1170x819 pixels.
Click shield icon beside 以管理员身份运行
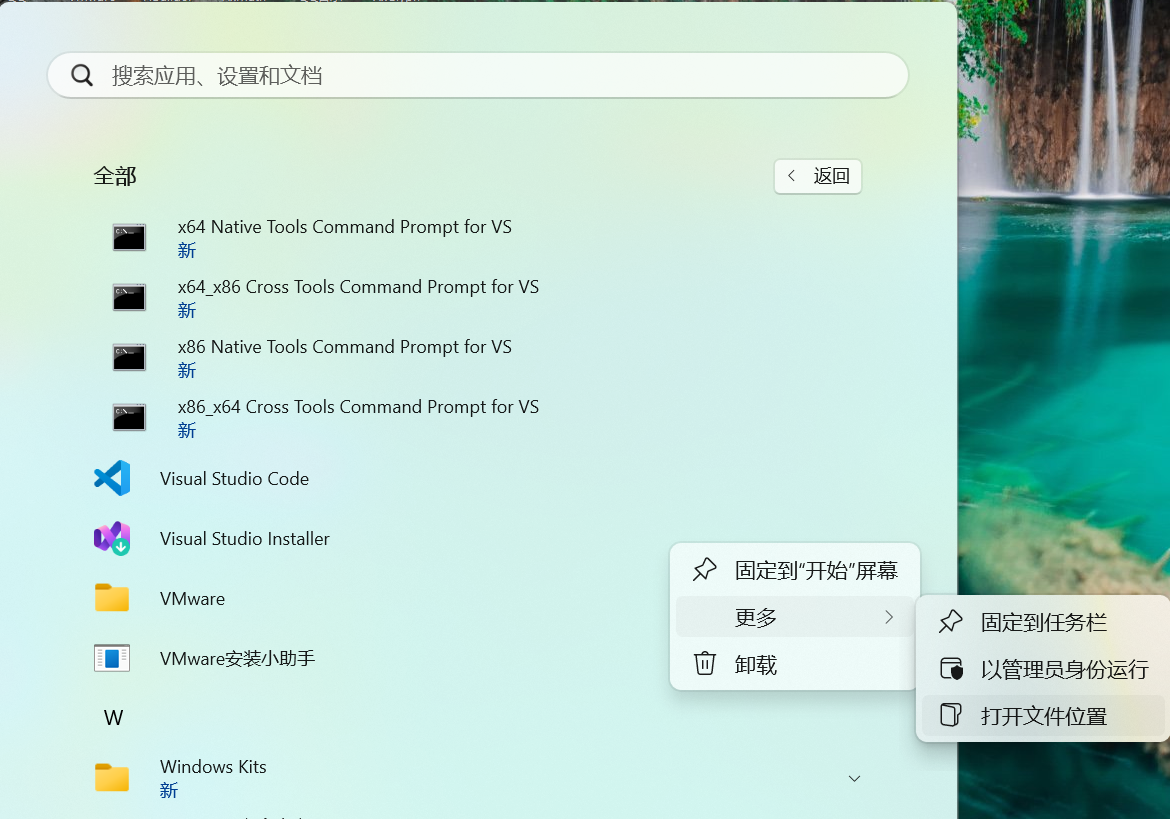point(951,668)
